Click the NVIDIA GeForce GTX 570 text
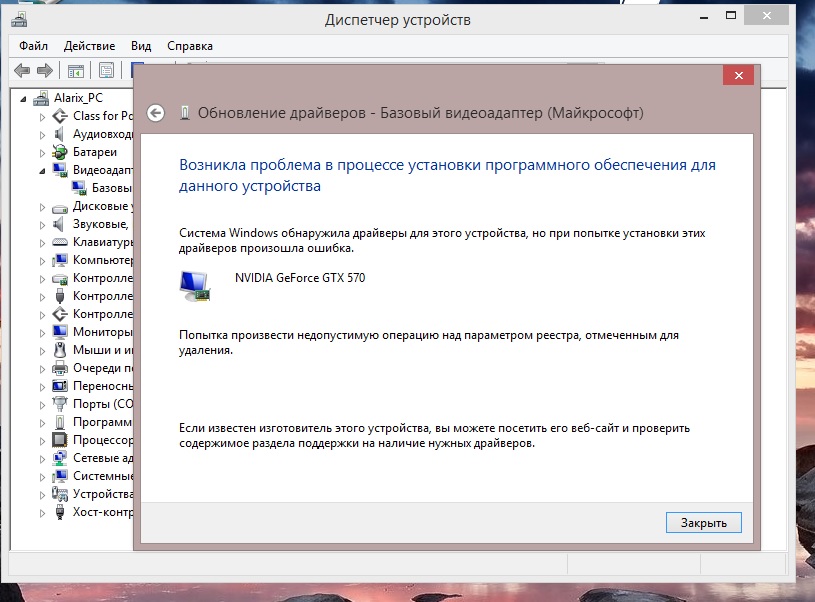 [x=300, y=278]
